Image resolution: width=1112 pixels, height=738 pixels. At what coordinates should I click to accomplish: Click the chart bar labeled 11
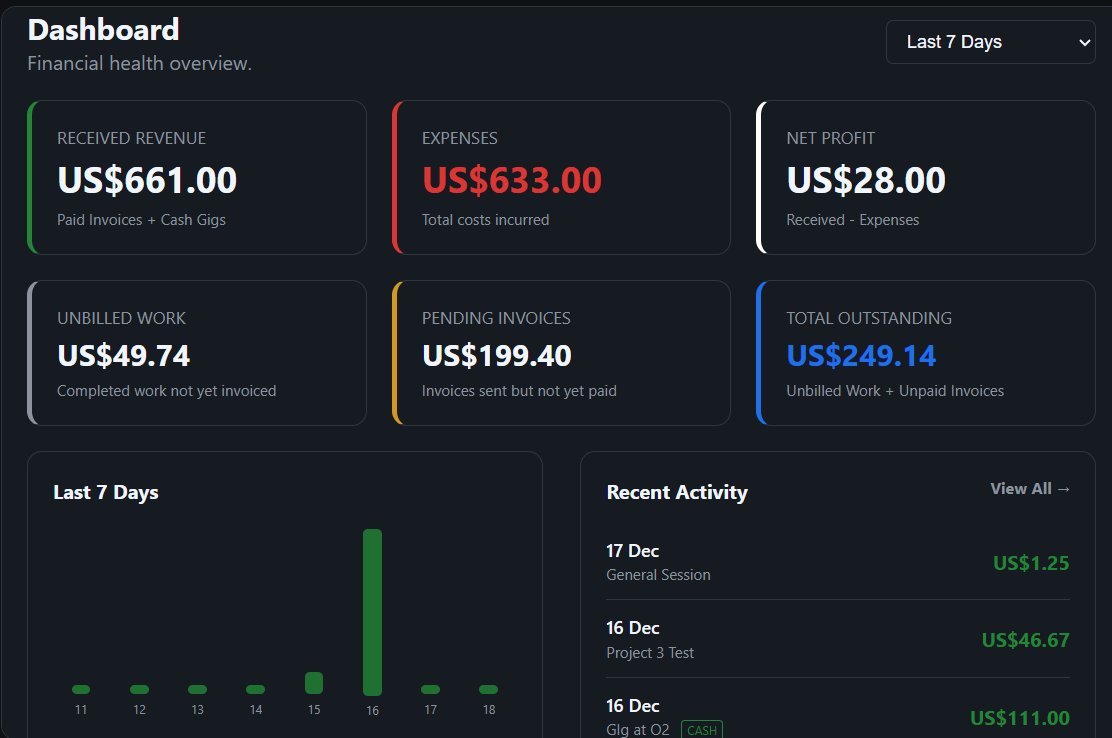pos(80,688)
